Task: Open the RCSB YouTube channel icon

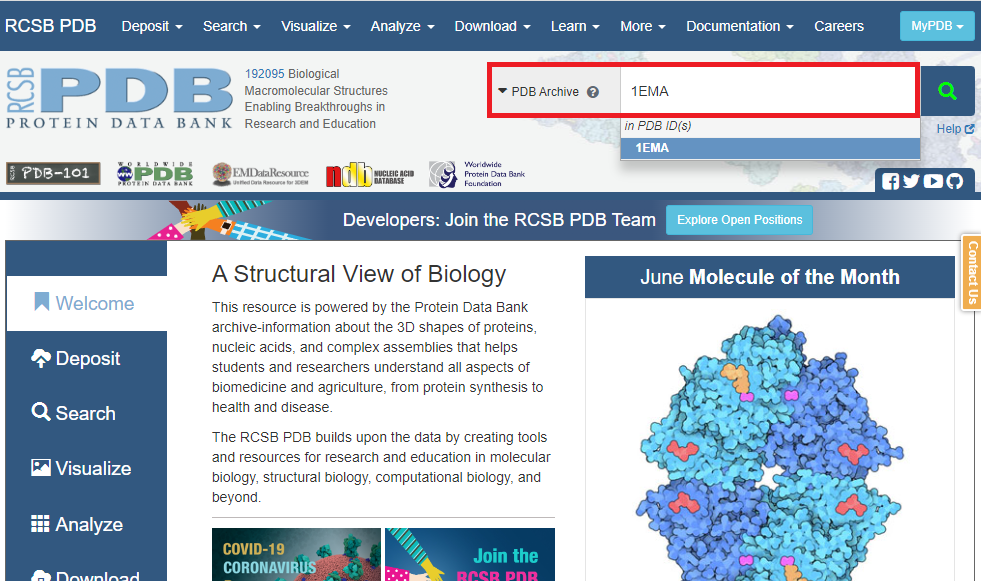Action: [x=933, y=181]
